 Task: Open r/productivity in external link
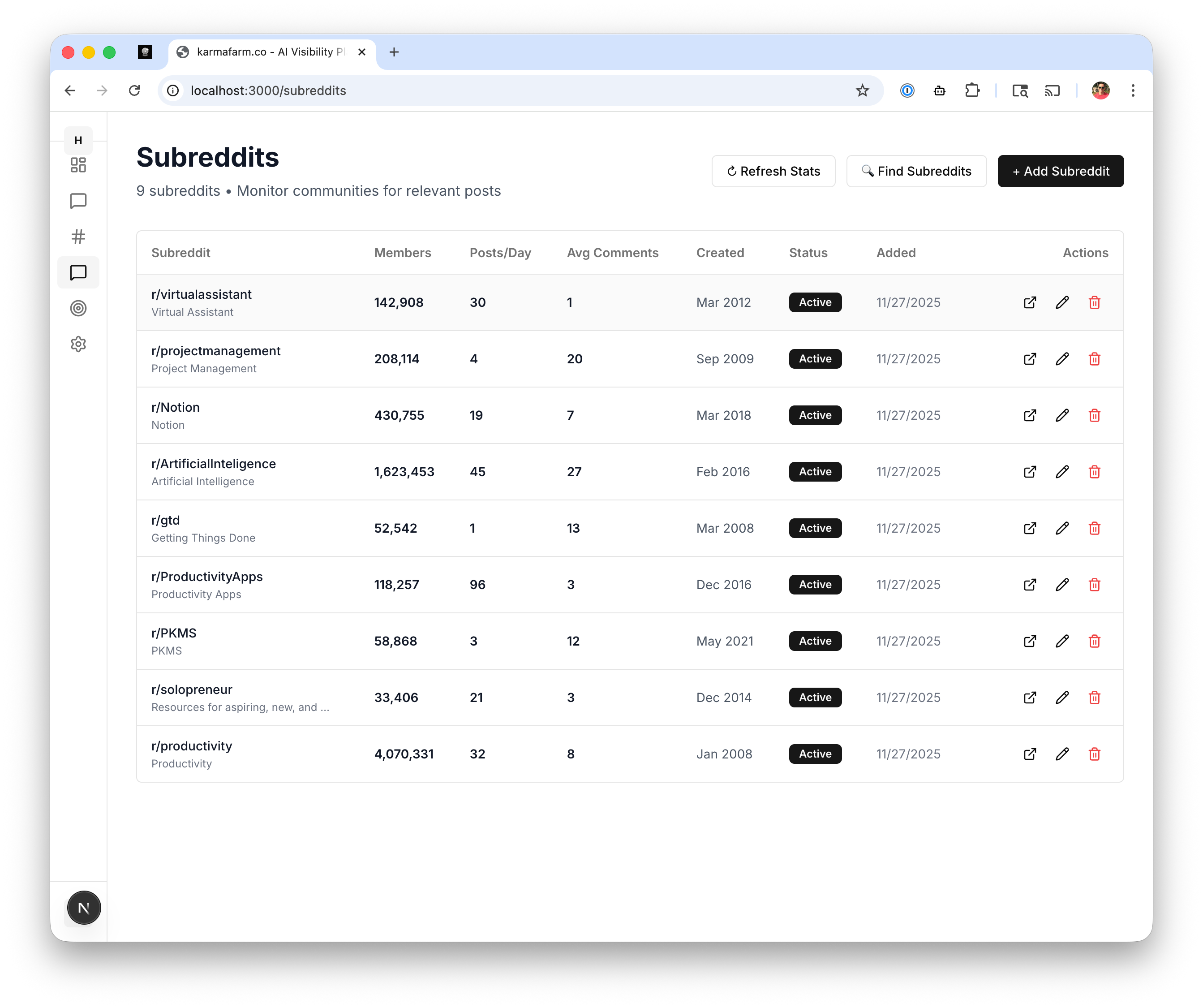pos(1029,754)
